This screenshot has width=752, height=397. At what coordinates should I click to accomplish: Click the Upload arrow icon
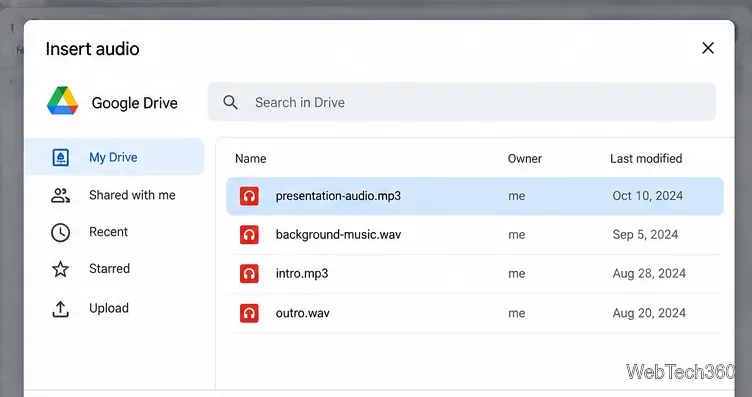coord(60,309)
